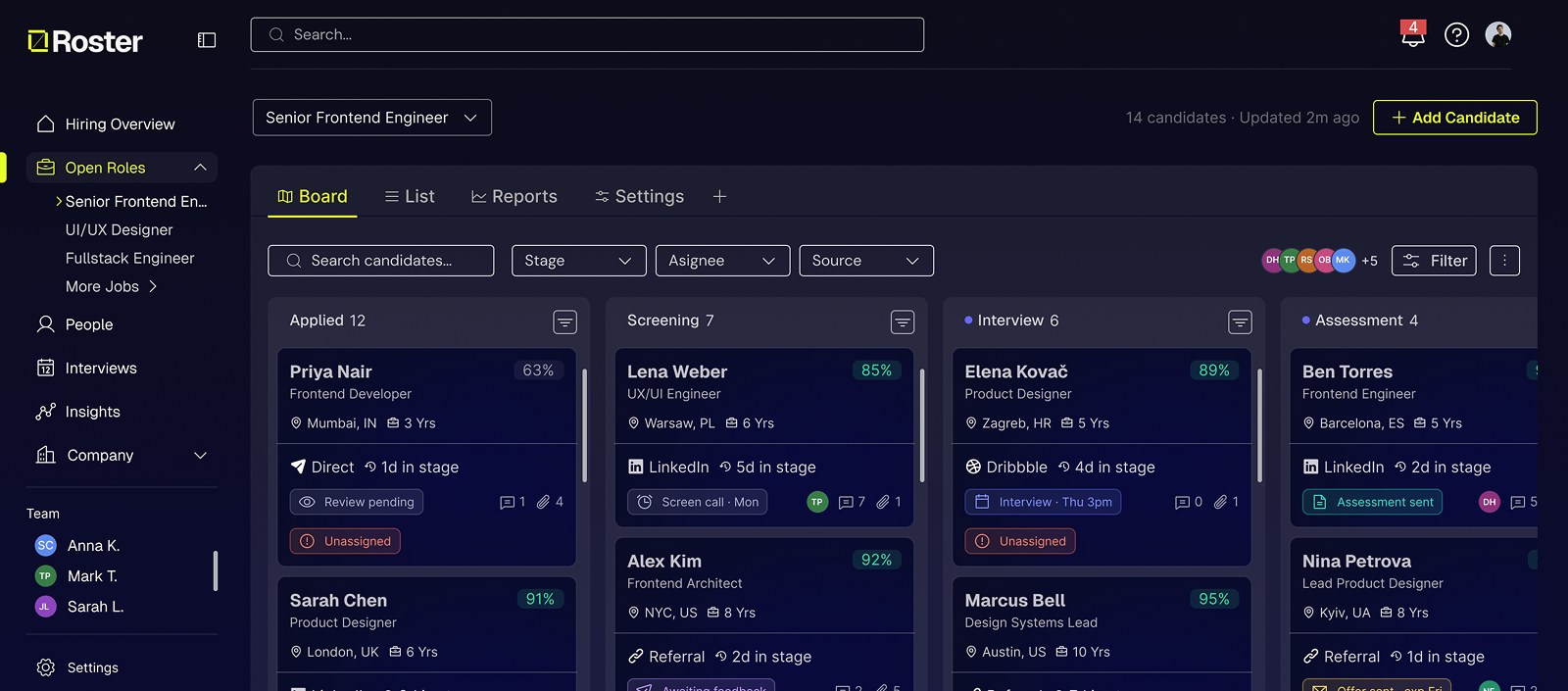Expand the Company menu
Viewport: 1568px width, 691px height.
coord(122,456)
